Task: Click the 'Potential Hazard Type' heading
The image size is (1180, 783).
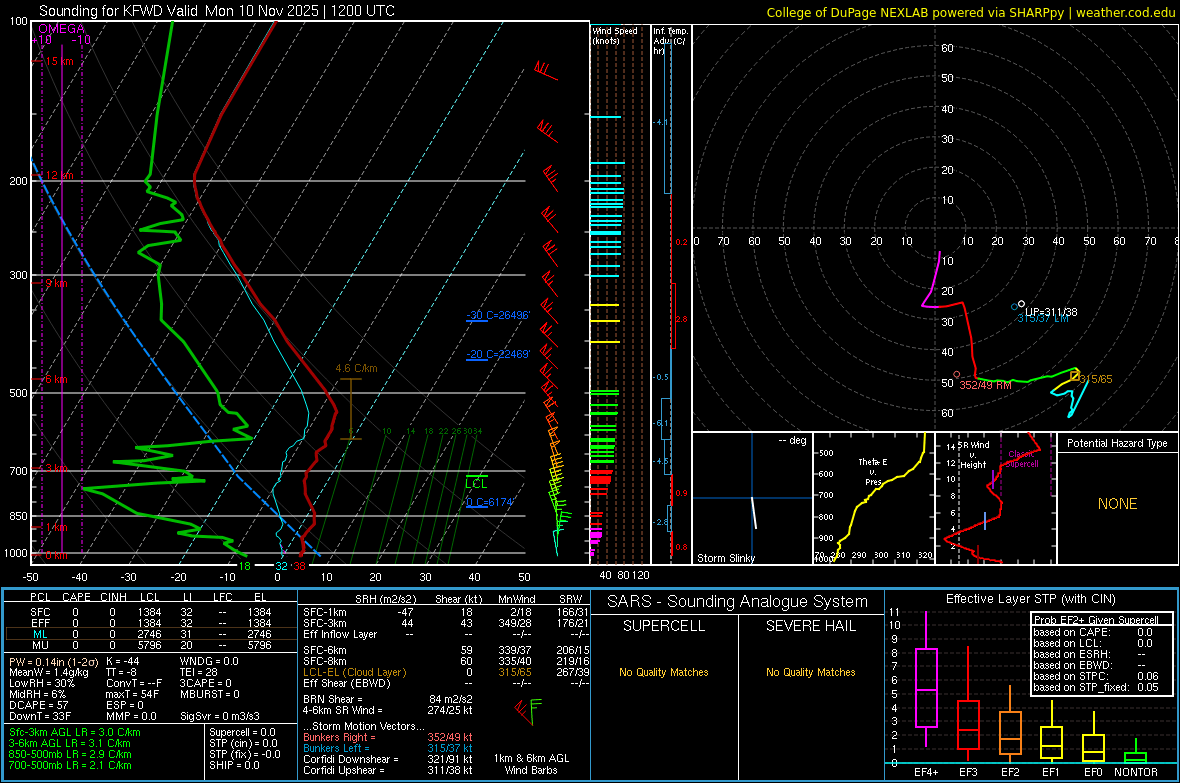Action: [x=1117, y=443]
